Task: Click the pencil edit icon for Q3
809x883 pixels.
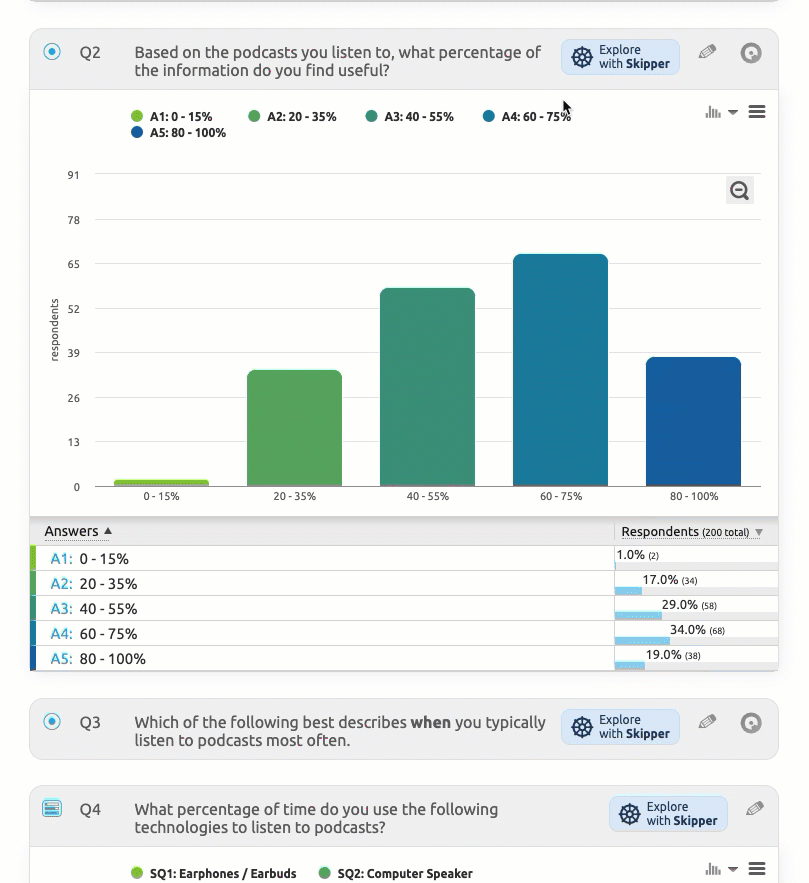Action: pyautogui.click(x=708, y=722)
